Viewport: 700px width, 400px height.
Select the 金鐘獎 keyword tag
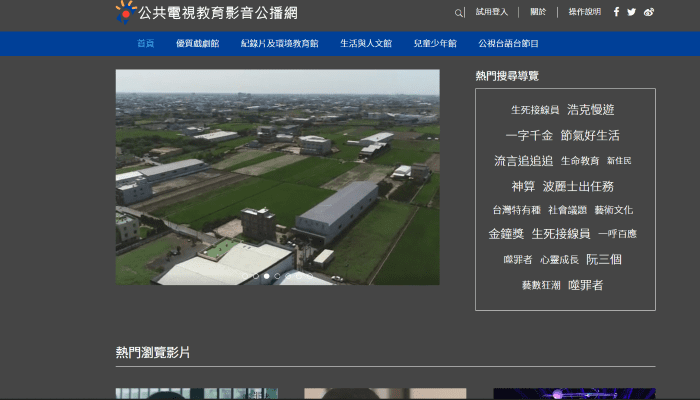506,234
